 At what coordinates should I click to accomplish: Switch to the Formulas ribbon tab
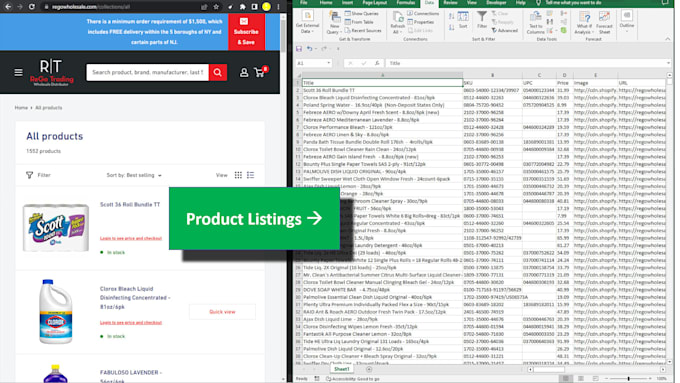405,3
